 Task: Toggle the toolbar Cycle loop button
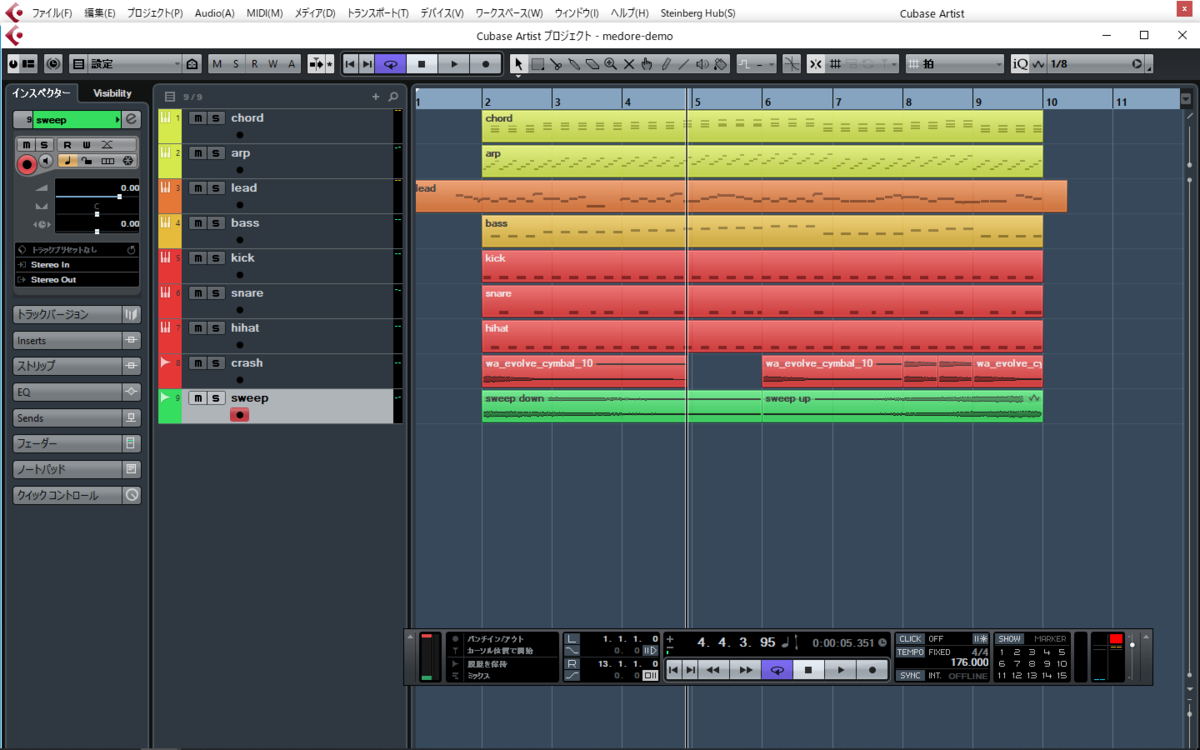coord(391,64)
